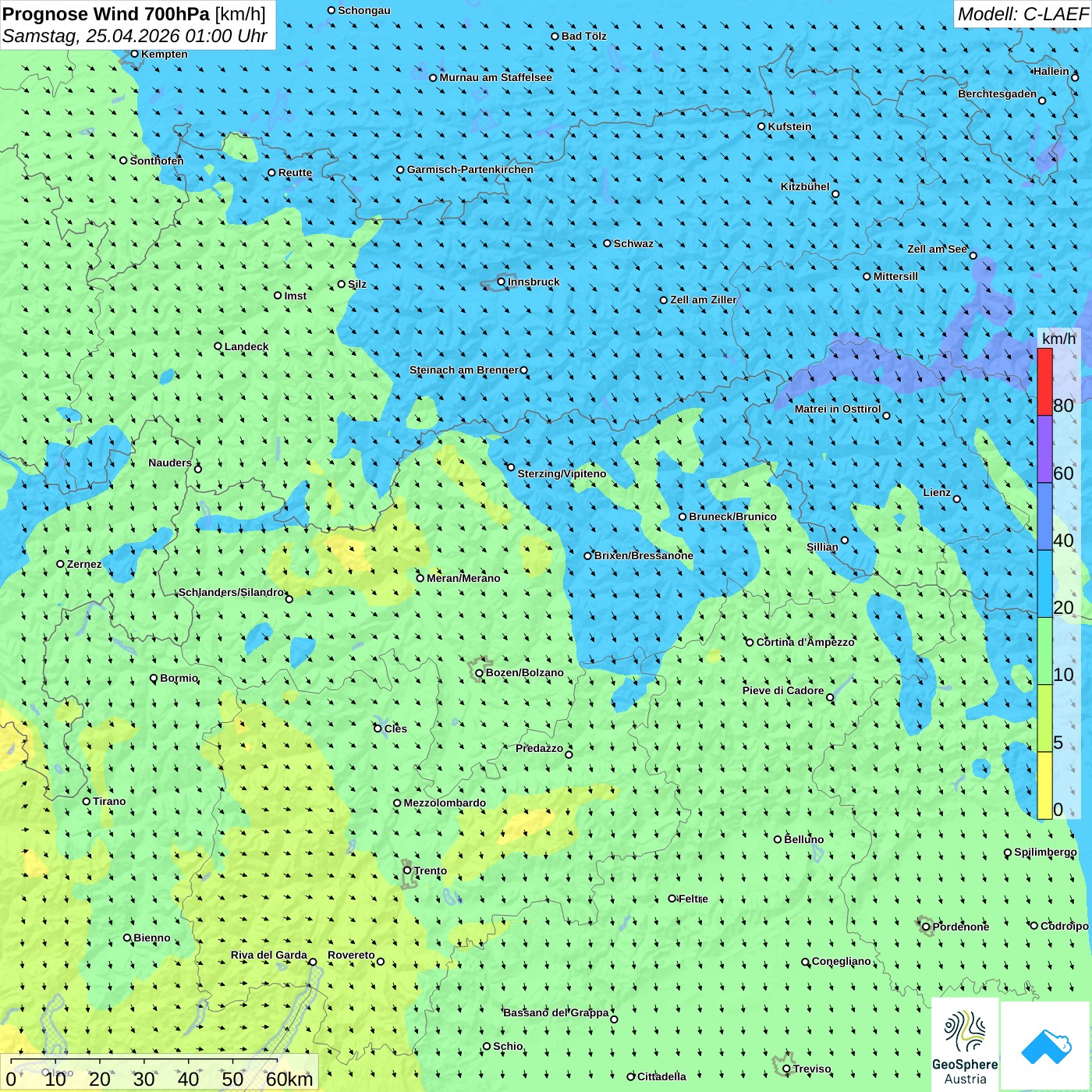Screen dimensions: 1092x1092
Task: Click the green 10–20 legend swatch
Action: tap(1044, 651)
